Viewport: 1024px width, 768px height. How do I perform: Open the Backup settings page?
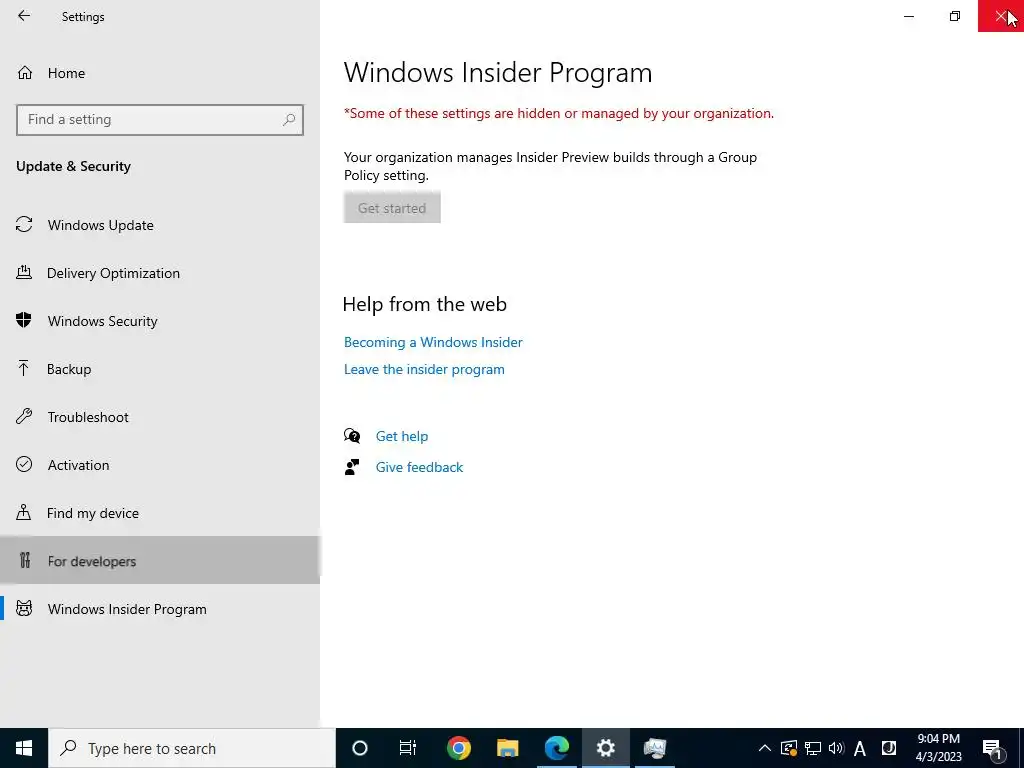[x=160, y=369]
